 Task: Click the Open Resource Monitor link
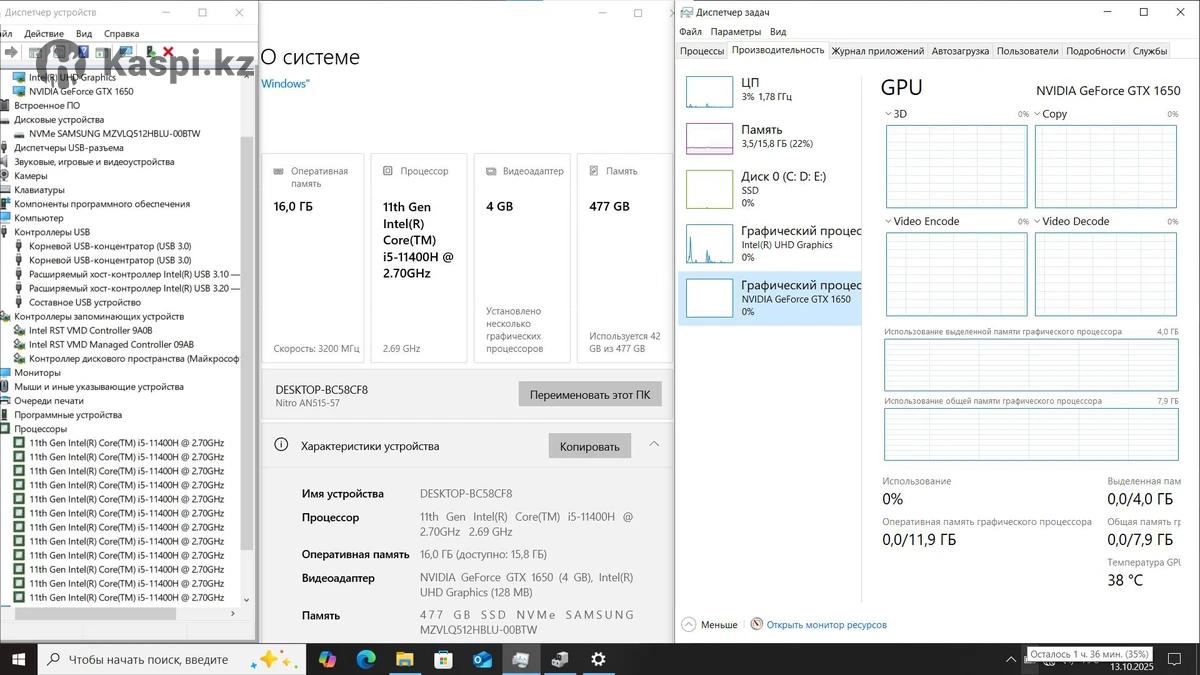pos(826,624)
